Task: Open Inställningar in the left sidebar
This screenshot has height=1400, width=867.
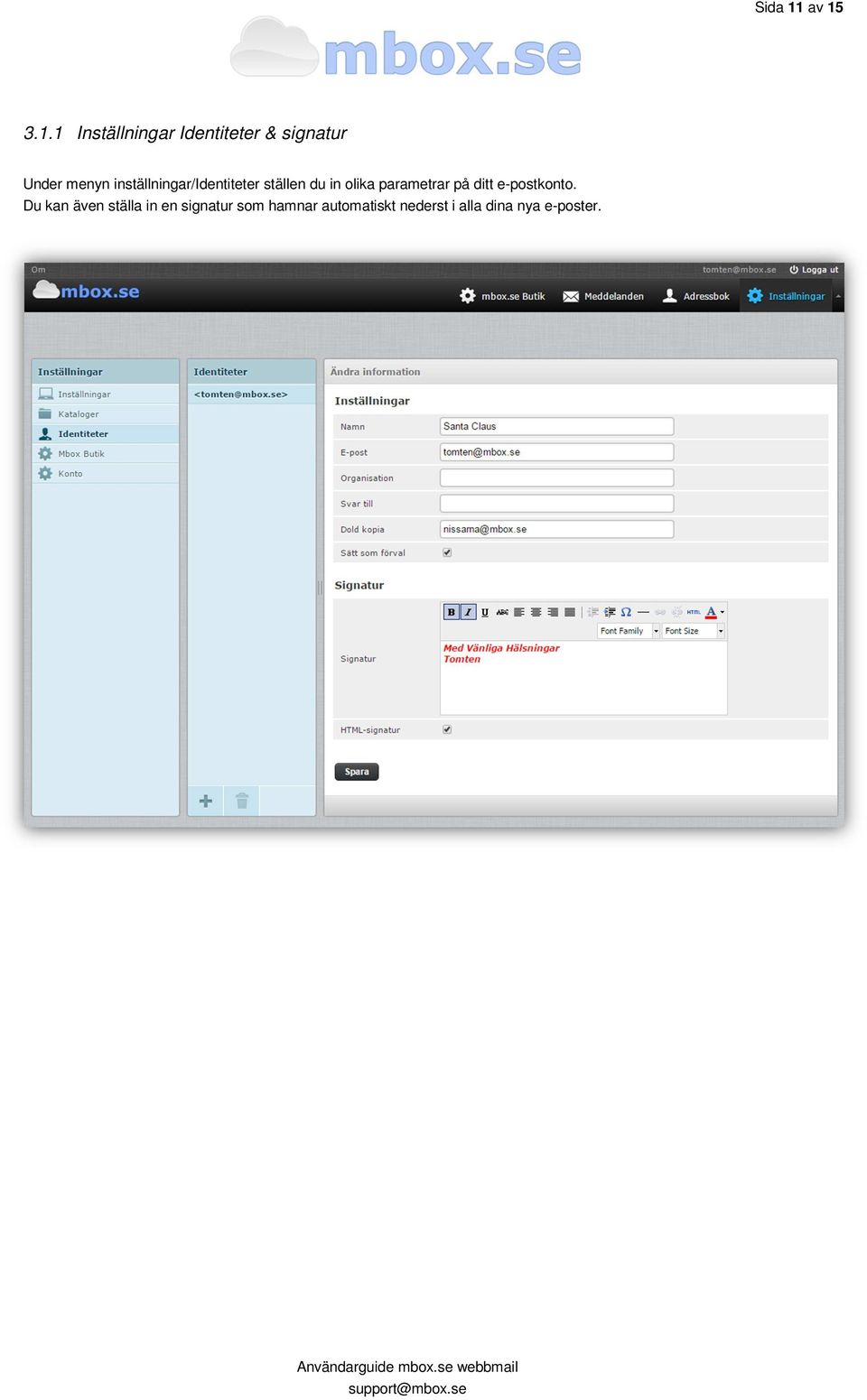Action: coord(106,394)
